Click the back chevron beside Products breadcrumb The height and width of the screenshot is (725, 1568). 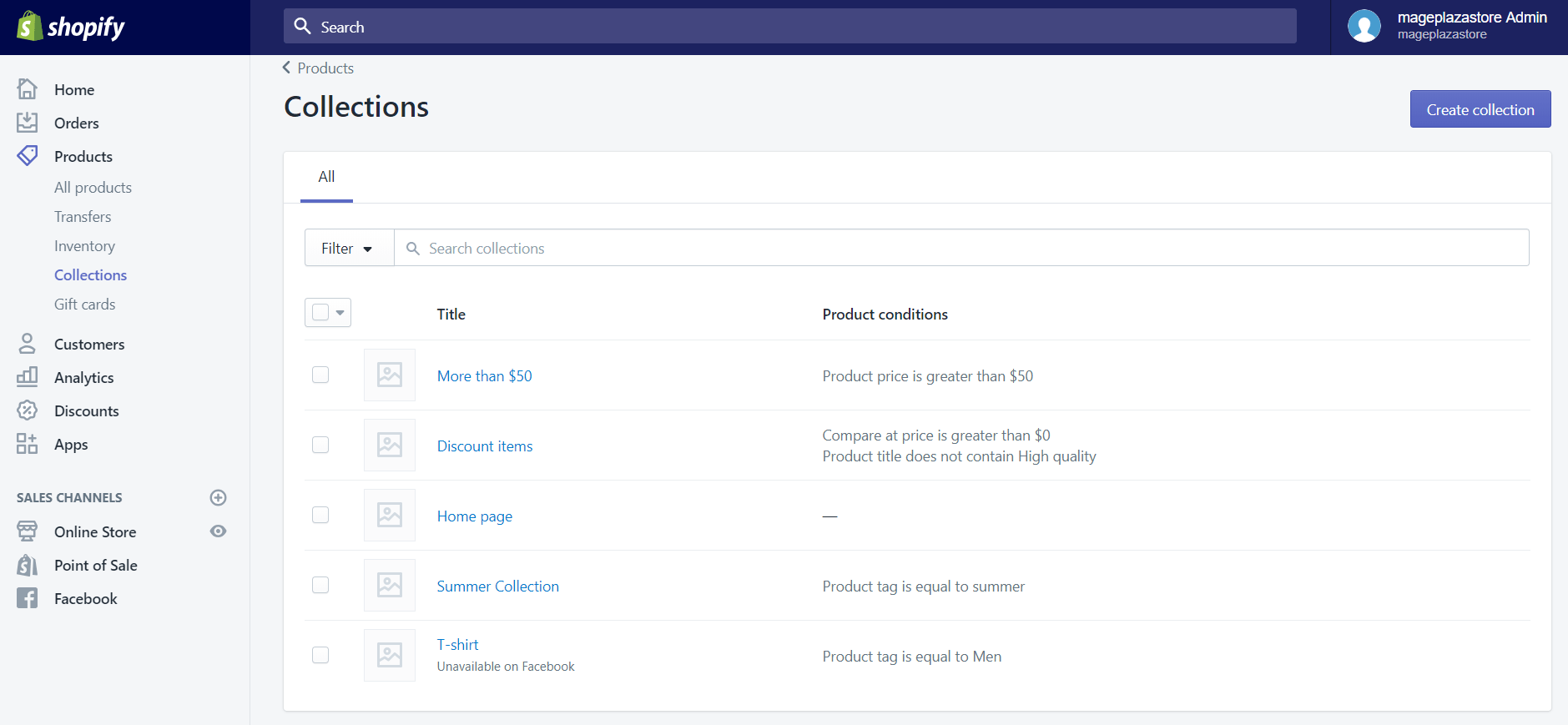pyautogui.click(x=286, y=68)
